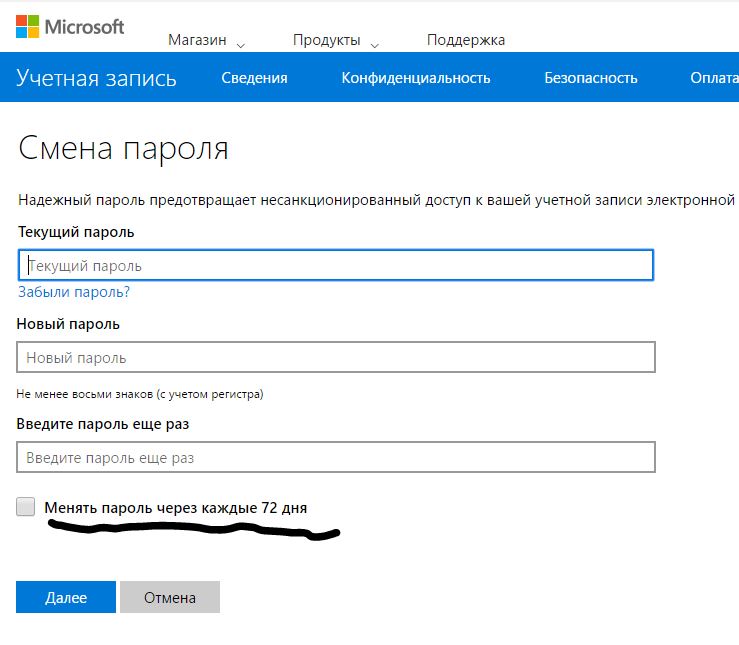Enable the change password every 72 days checkbox
Viewport: 739px width, 645px height.
click(x=25, y=507)
